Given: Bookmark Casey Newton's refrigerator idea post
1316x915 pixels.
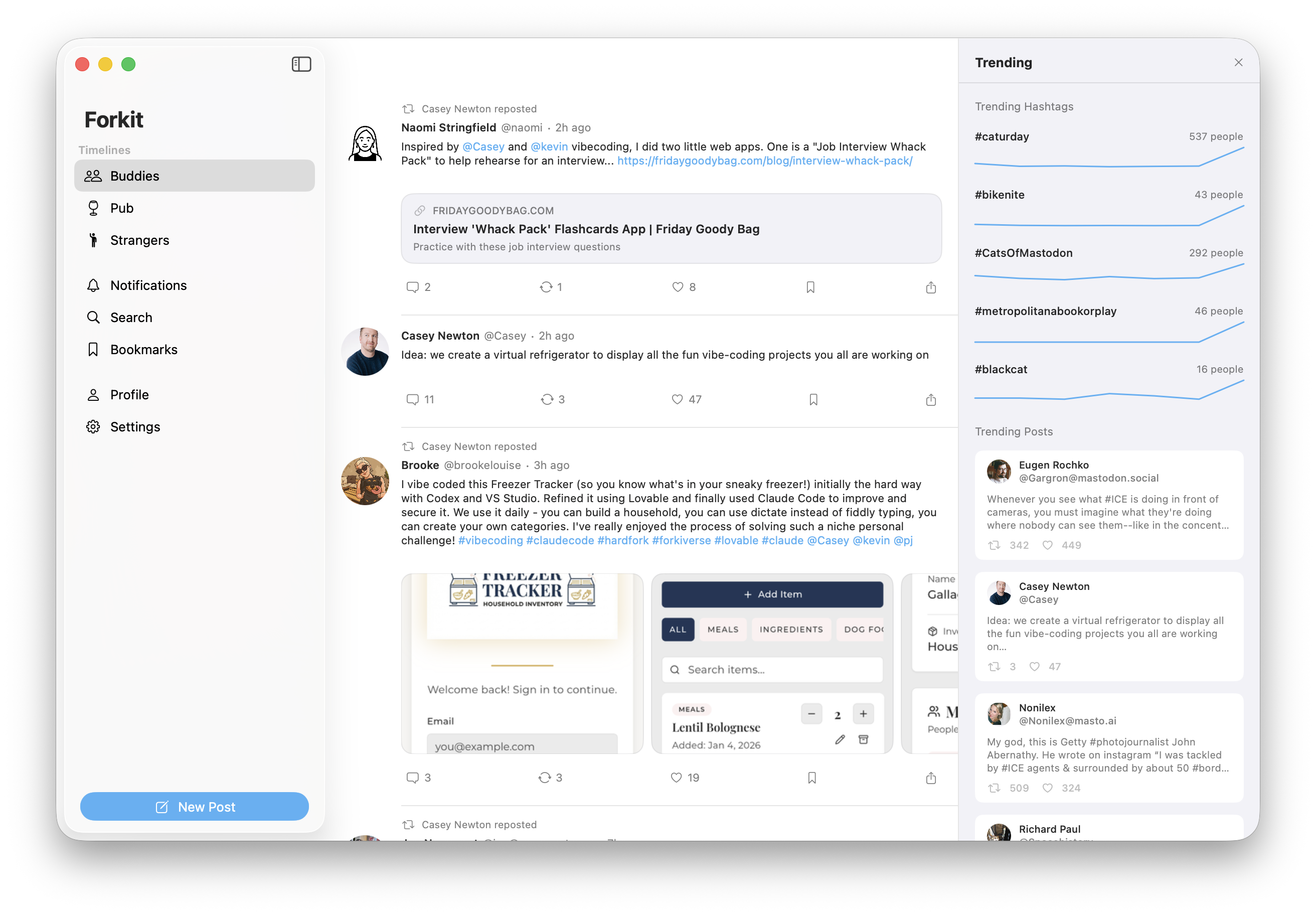Looking at the screenshot, I should [x=813, y=400].
